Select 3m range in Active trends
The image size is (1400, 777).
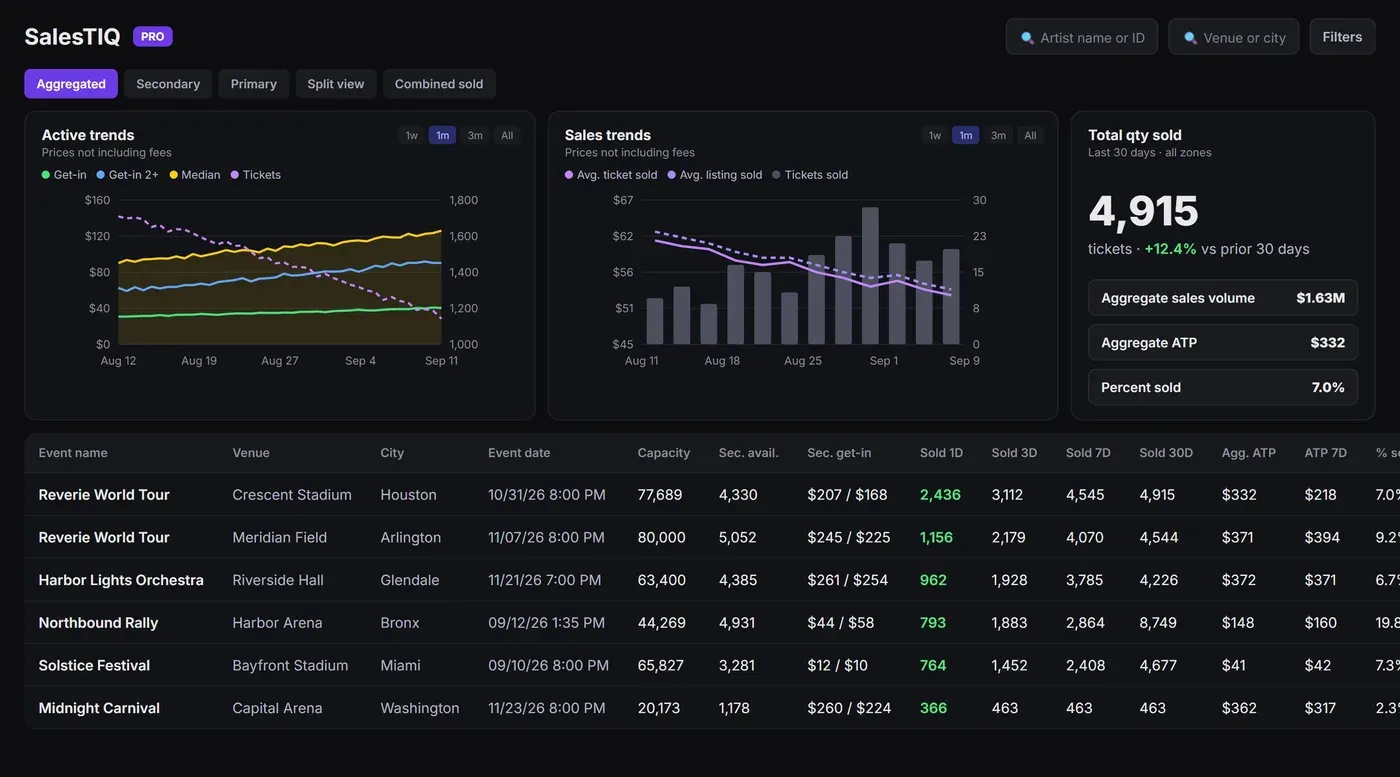[x=475, y=135]
